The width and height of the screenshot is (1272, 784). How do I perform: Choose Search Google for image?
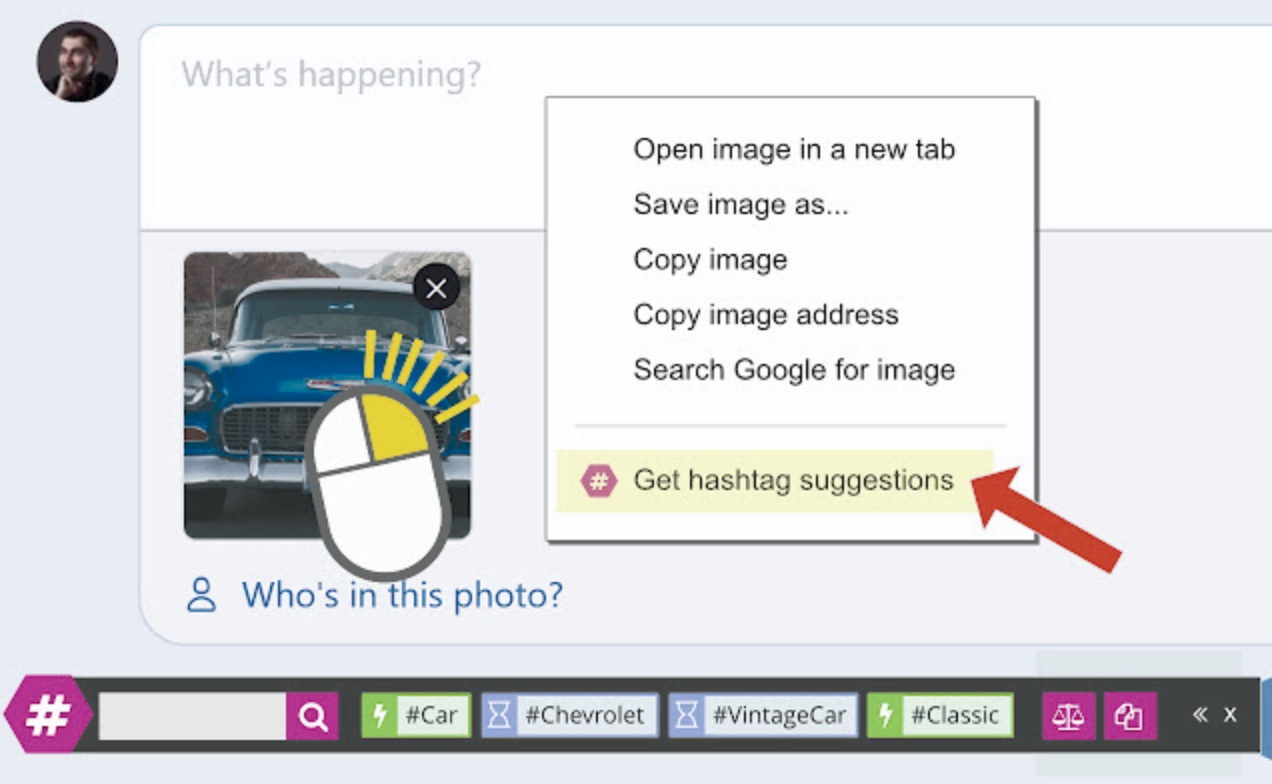coord(794,370)
